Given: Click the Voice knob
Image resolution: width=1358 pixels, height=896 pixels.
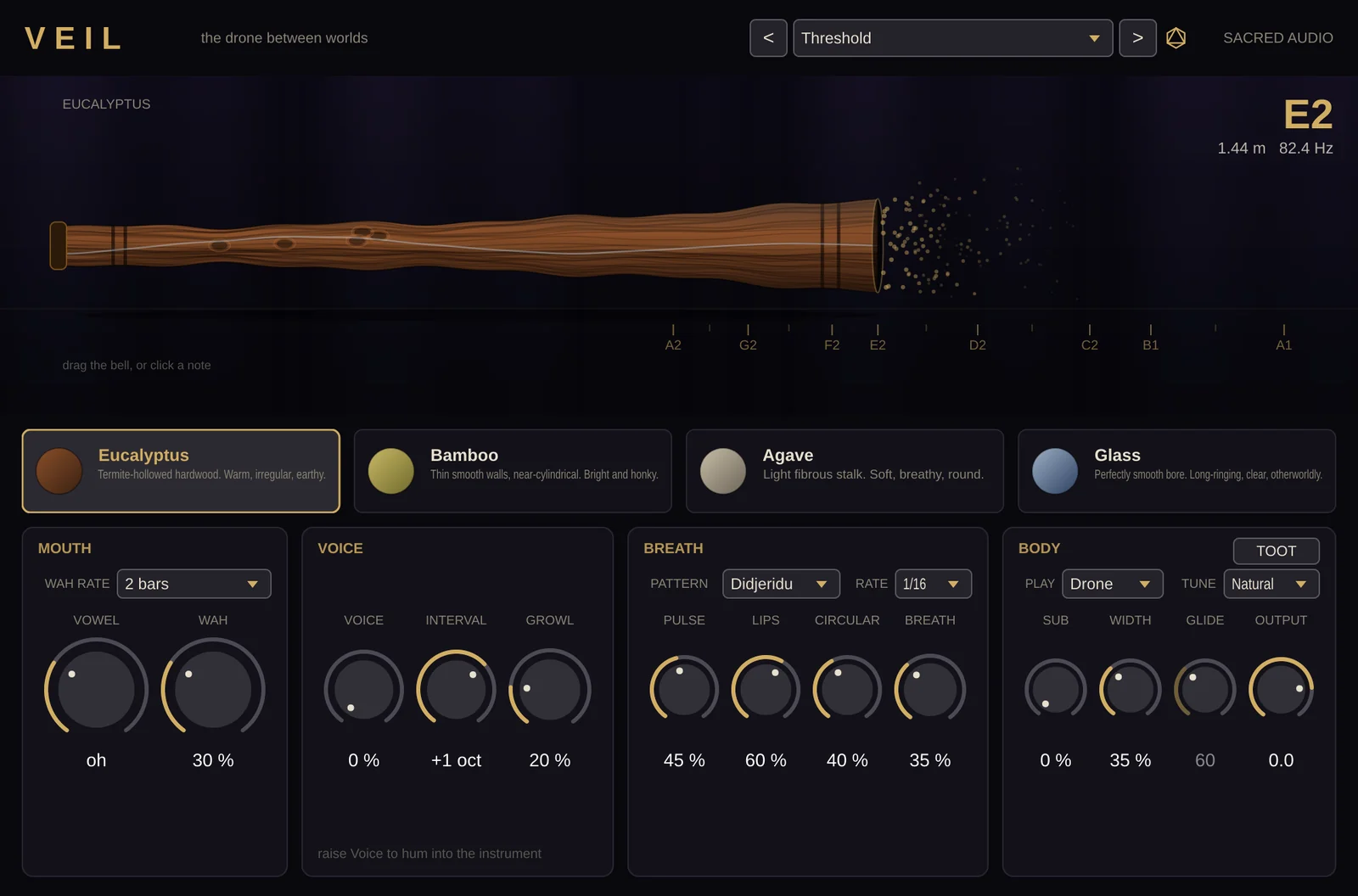Looking at the screenshot, I should tap(363, 690).
